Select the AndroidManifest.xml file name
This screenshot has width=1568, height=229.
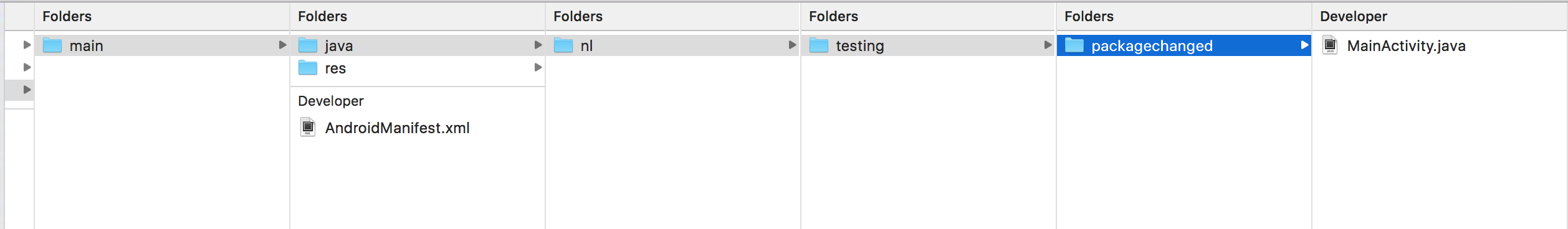point(397,128)
